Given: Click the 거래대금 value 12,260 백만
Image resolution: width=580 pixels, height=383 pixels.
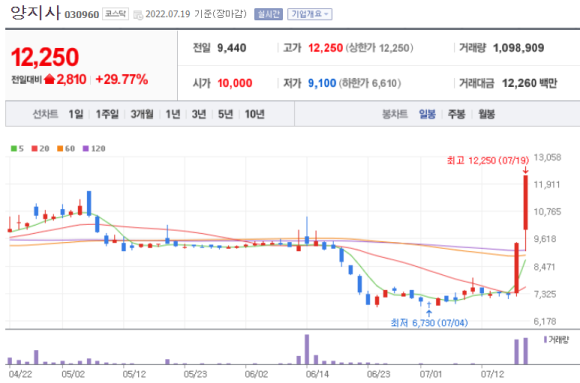Looking at the screenshot, I should [x=529, y=83].
